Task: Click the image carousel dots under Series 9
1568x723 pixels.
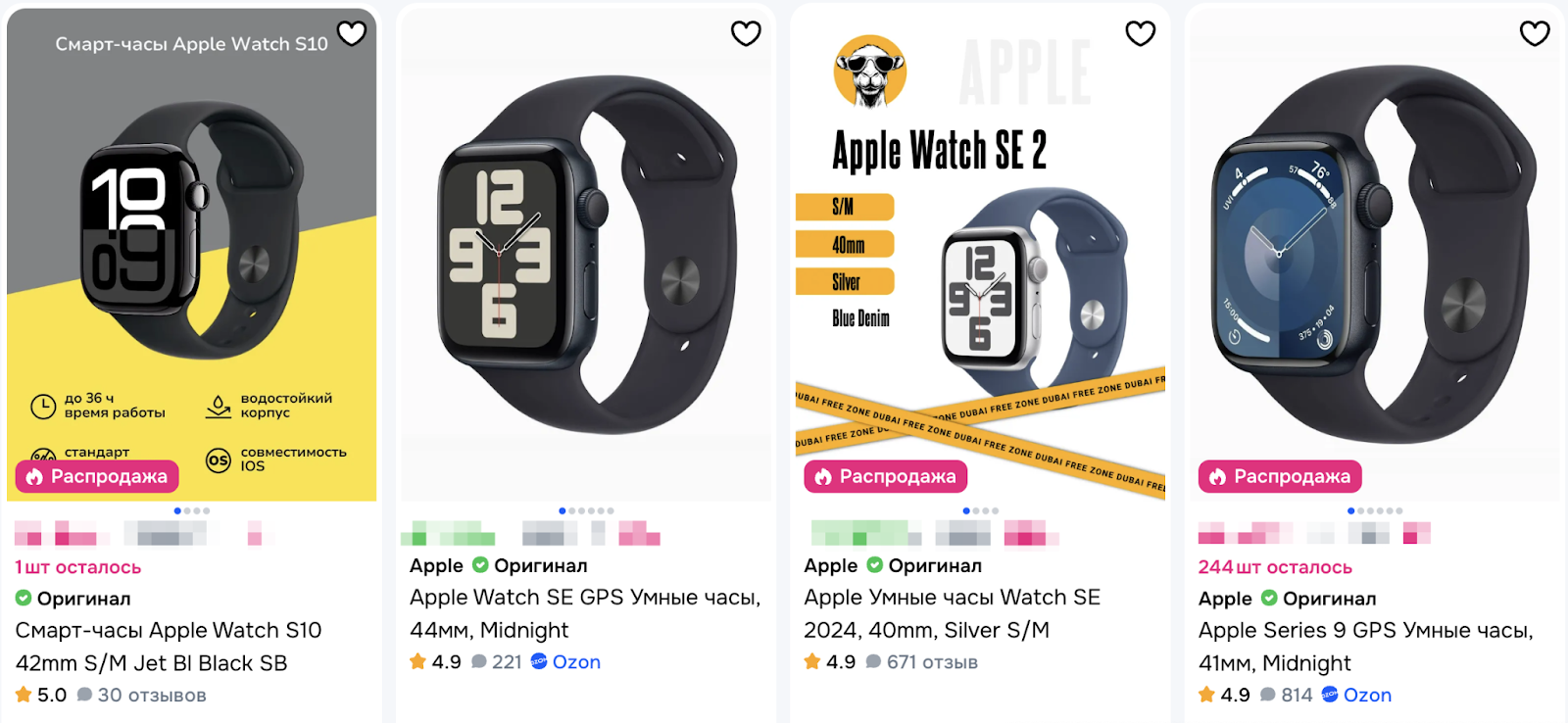Action: (1375, 510)
